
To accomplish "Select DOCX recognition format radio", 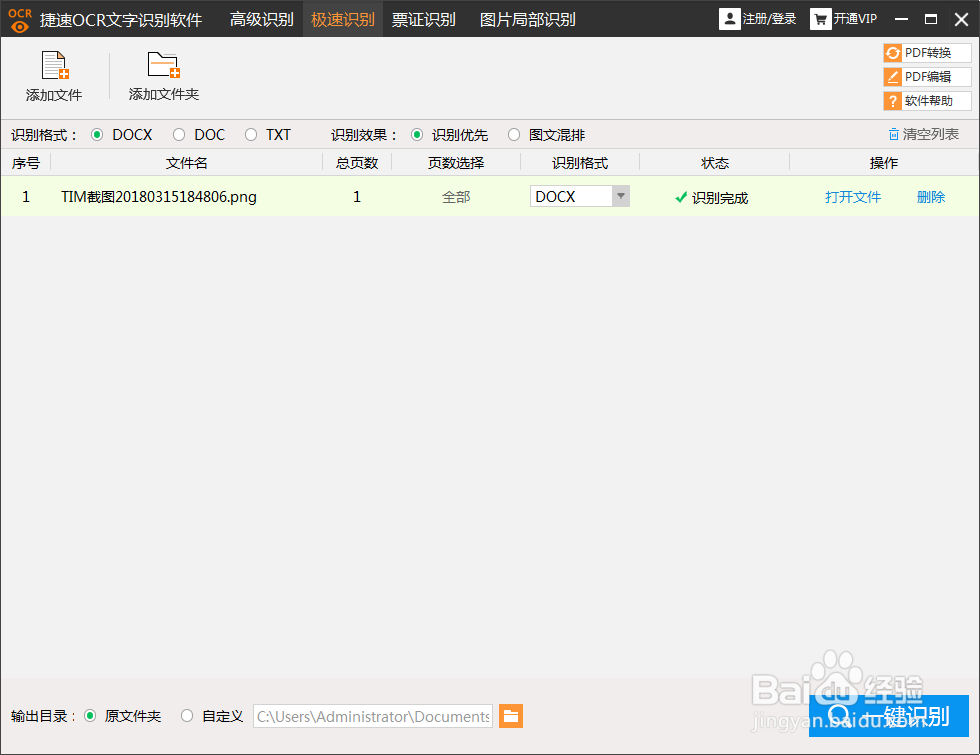I will (97, 135).
